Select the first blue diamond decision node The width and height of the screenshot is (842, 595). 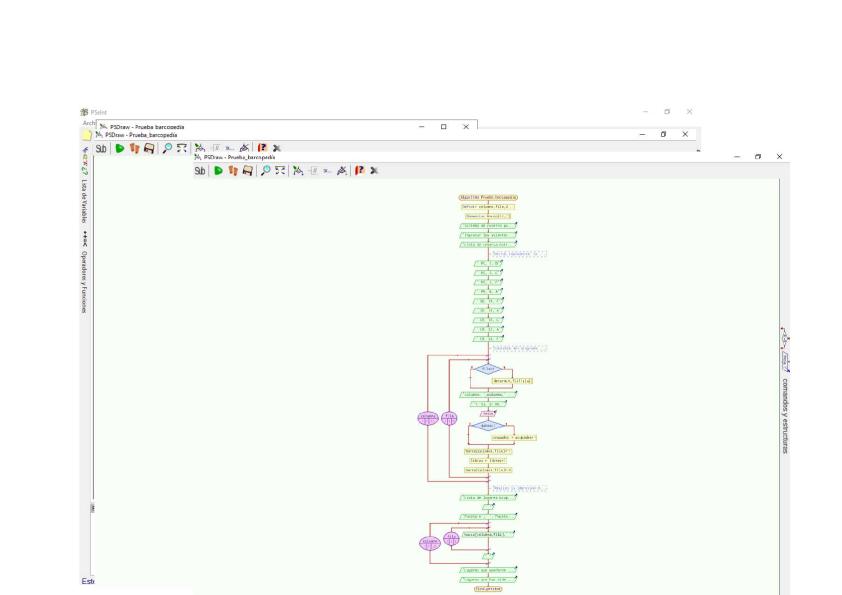click(x=488, y=369)
